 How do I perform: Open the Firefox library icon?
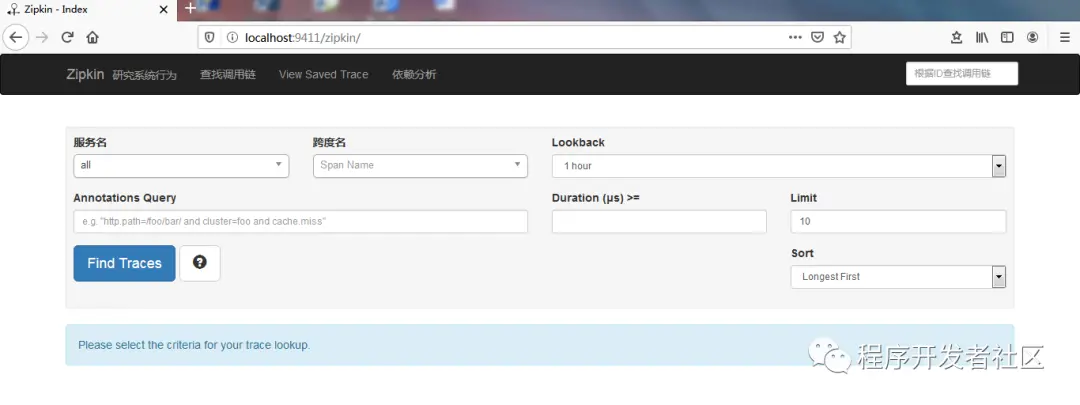click(982, 37)
